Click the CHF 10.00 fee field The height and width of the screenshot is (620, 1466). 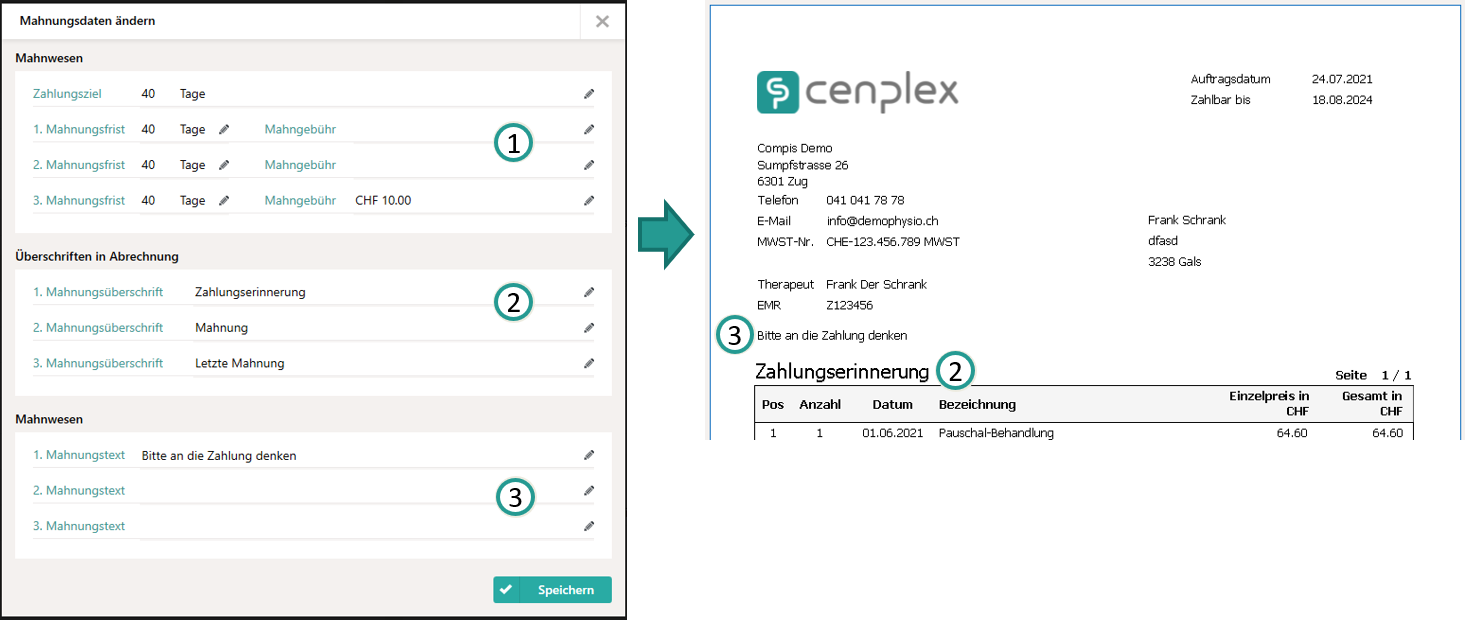pyautogui.click(x=383, y=201)
